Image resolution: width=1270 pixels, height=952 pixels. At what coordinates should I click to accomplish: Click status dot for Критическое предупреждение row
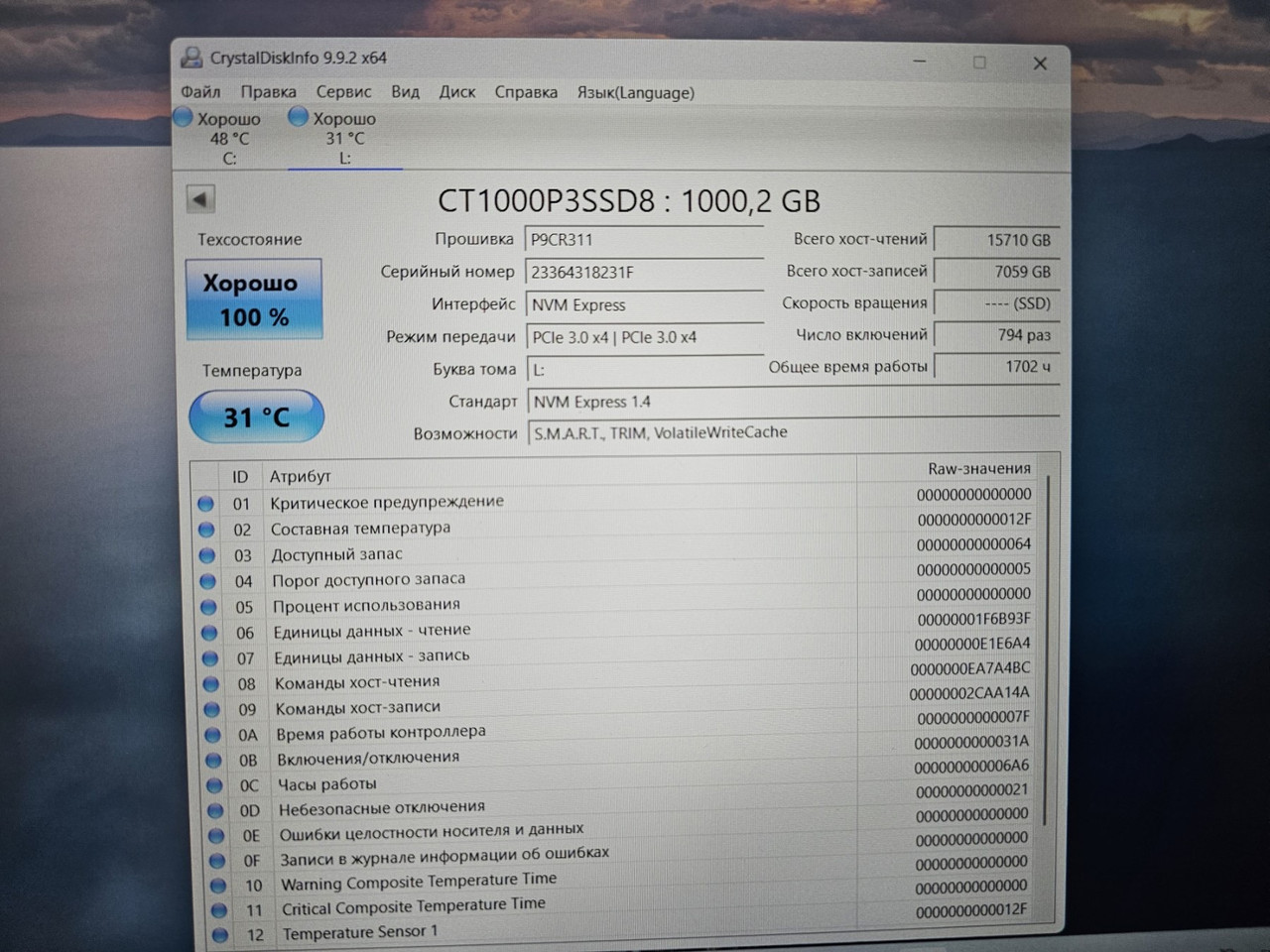pyautogui.click(x=205, y=504)
